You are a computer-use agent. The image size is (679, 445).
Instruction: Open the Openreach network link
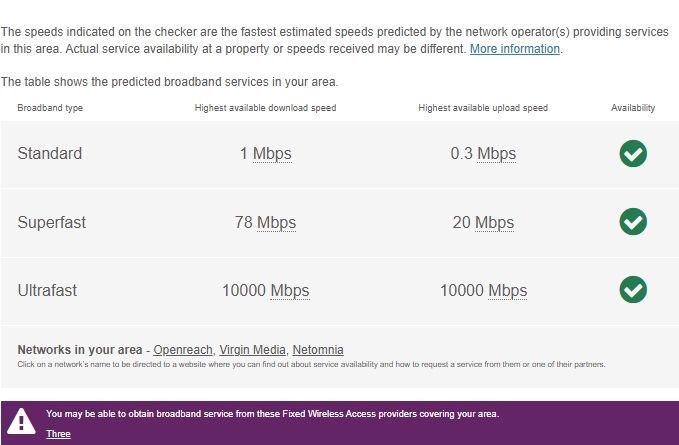tap(183, 350)
